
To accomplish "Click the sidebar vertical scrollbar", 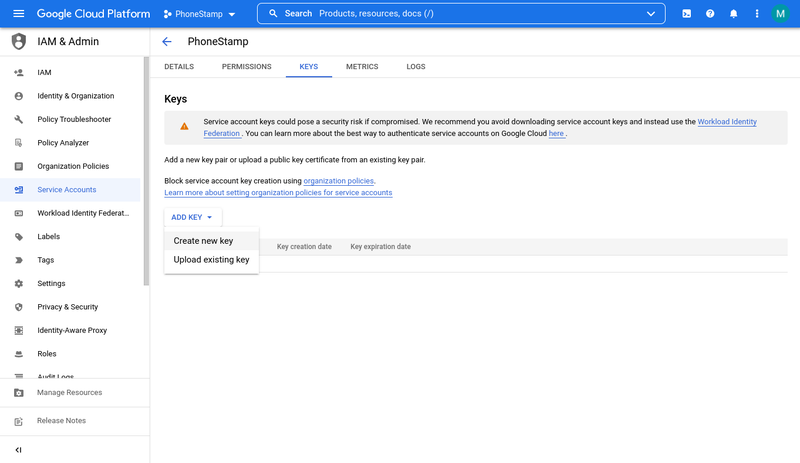I will (146, 171).
